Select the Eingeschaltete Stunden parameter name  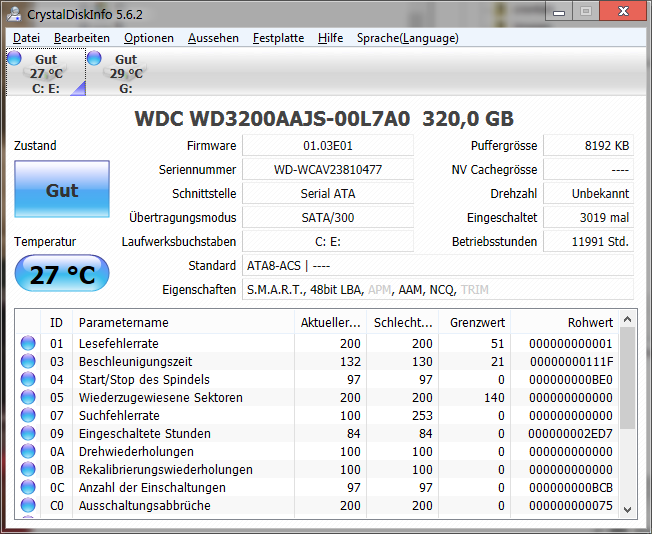click(145, 433)
